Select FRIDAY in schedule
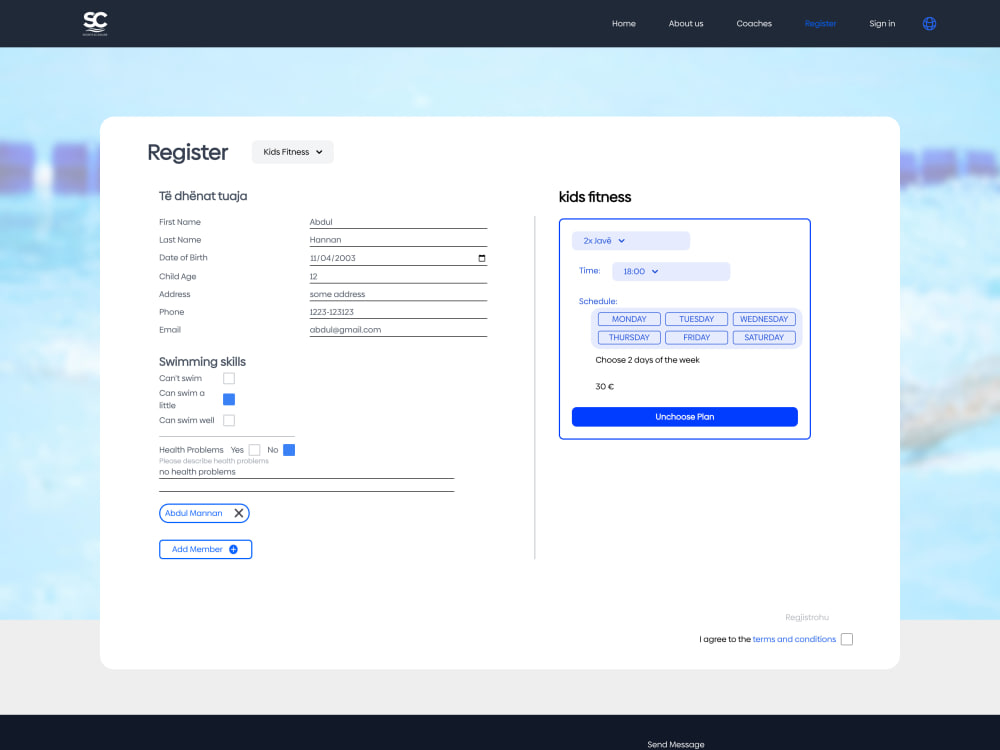The width and height of the screenshot is (1000, 750). pos(696,337)
